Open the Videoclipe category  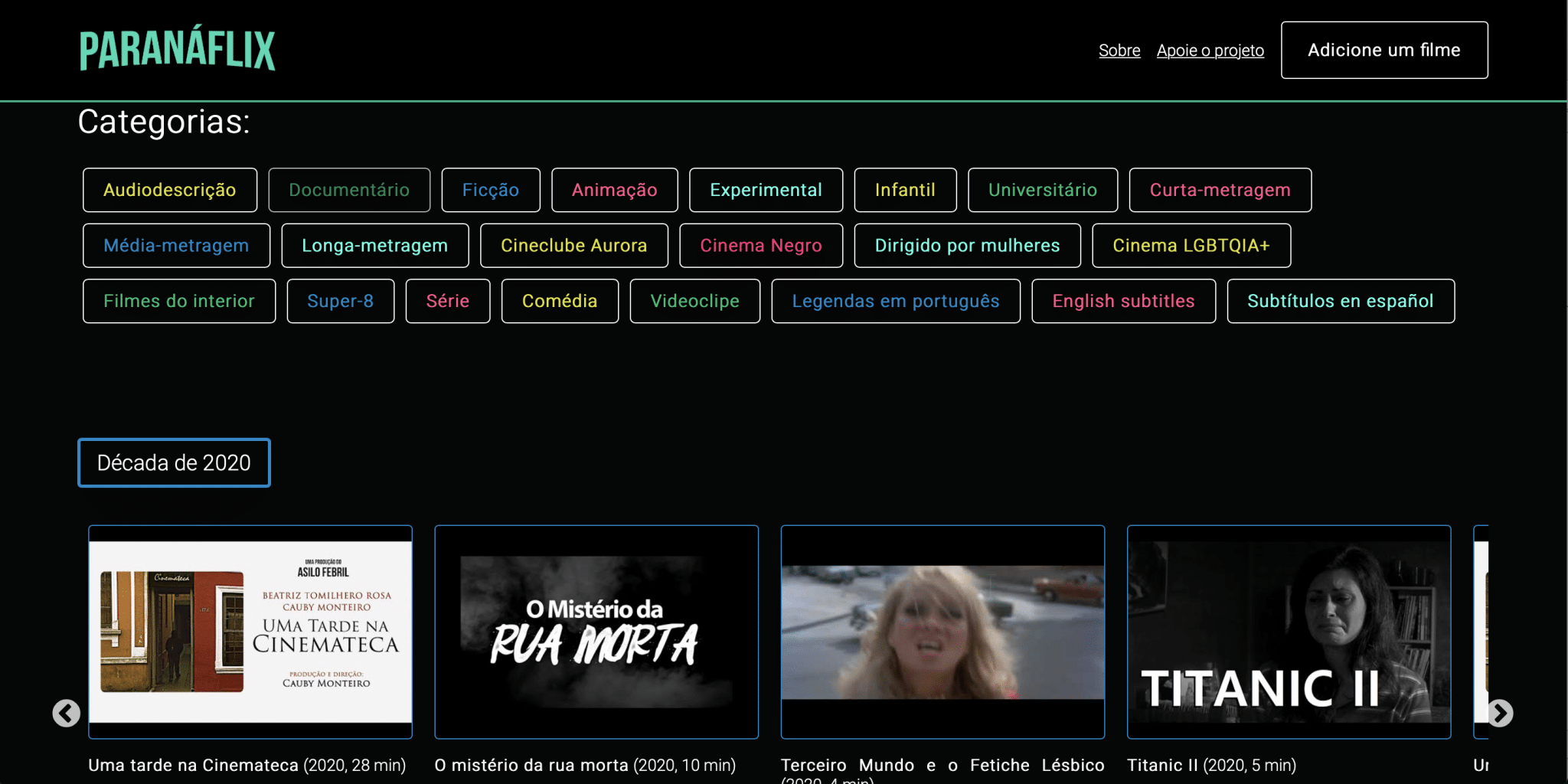(695, 301)
